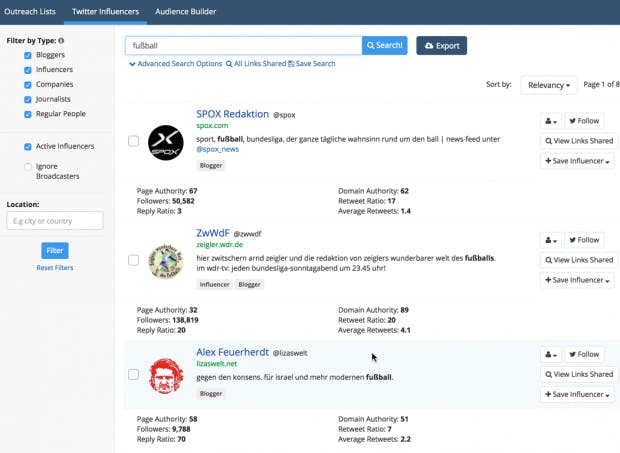
Task: Click the Filter by Type info icon
Action: (x=61, y=40)
